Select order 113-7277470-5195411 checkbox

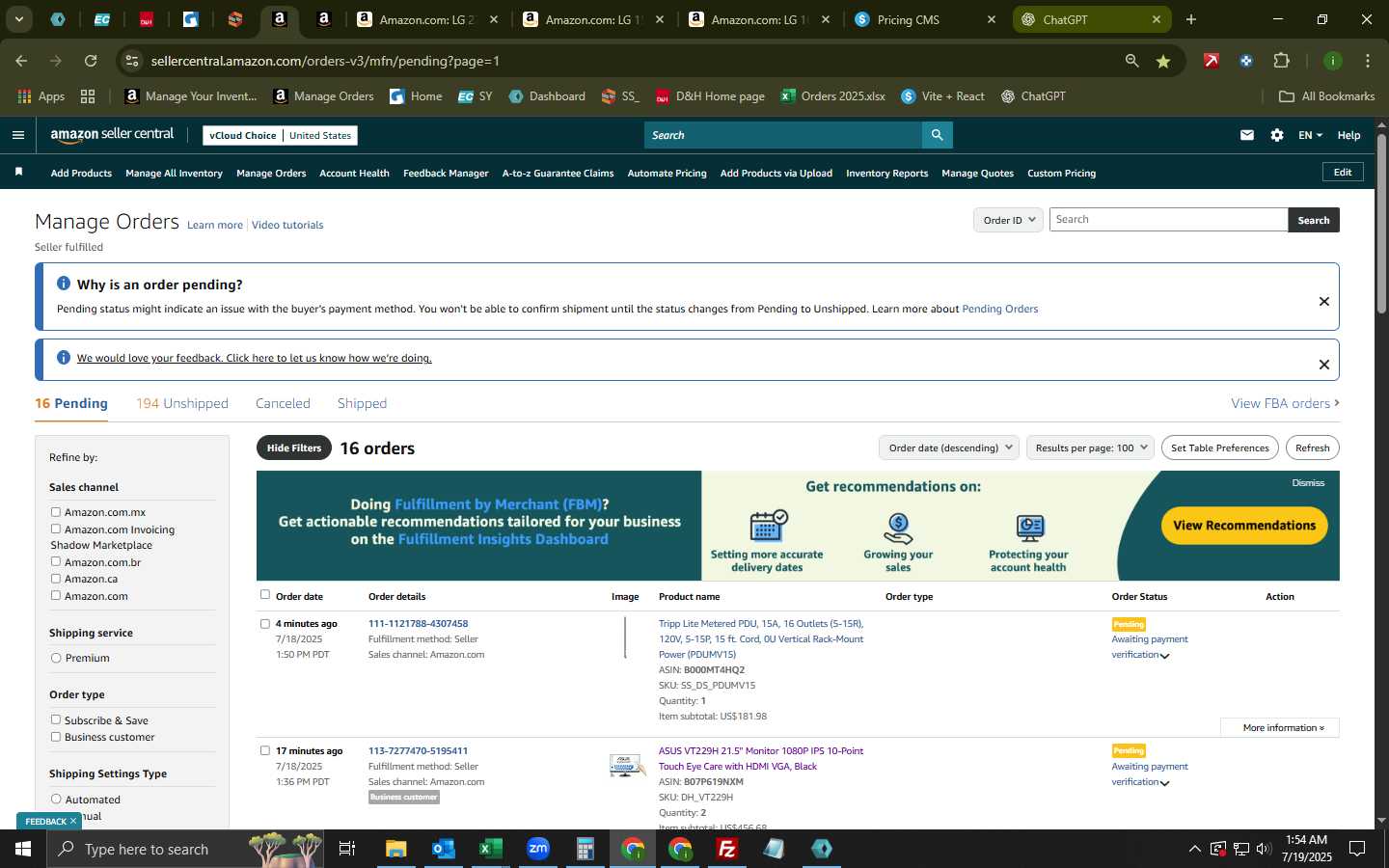click(x=265, y=750)
